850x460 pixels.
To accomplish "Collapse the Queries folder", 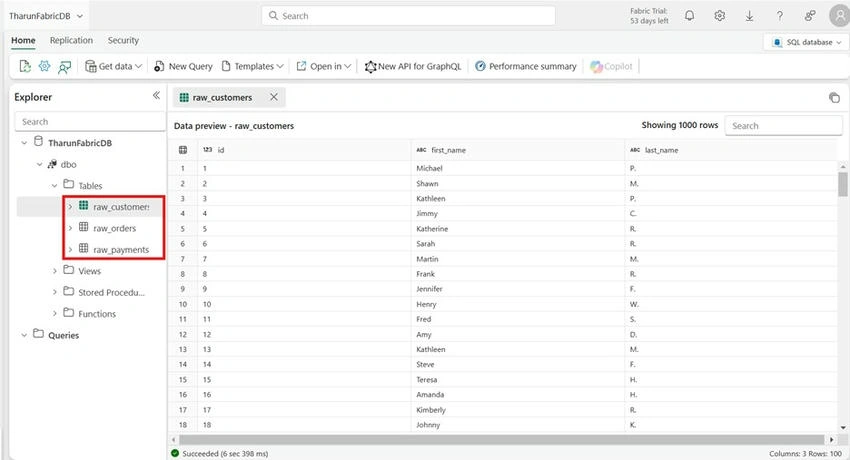I will 24,335.
